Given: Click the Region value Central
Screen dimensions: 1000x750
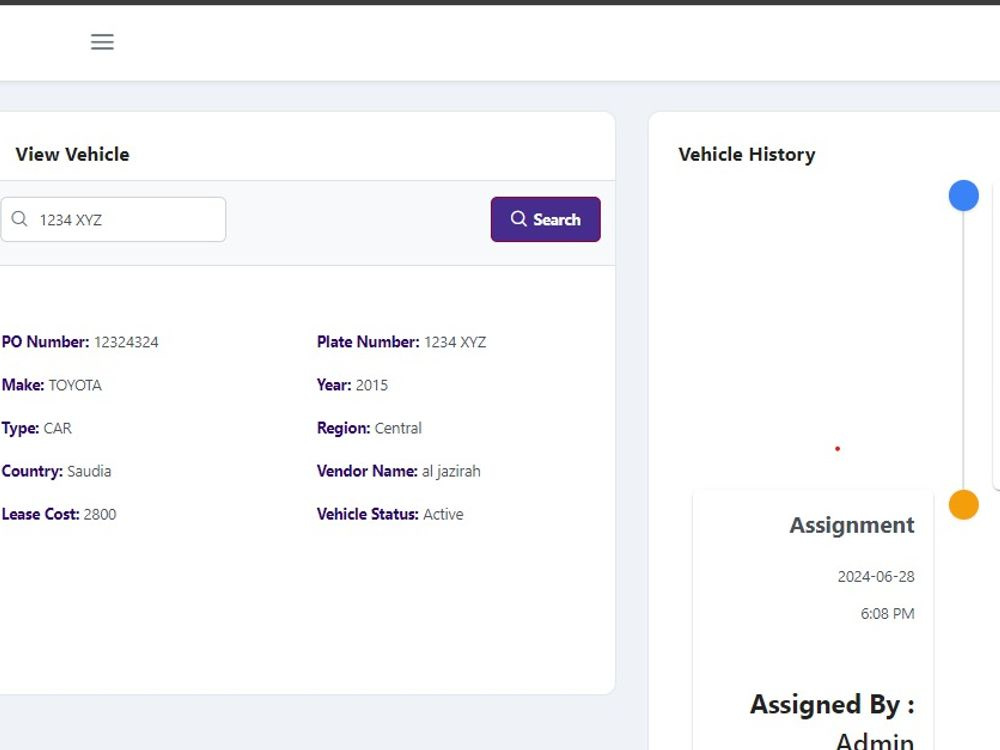Looking at the screenshot, I should (x=398, y=428).
